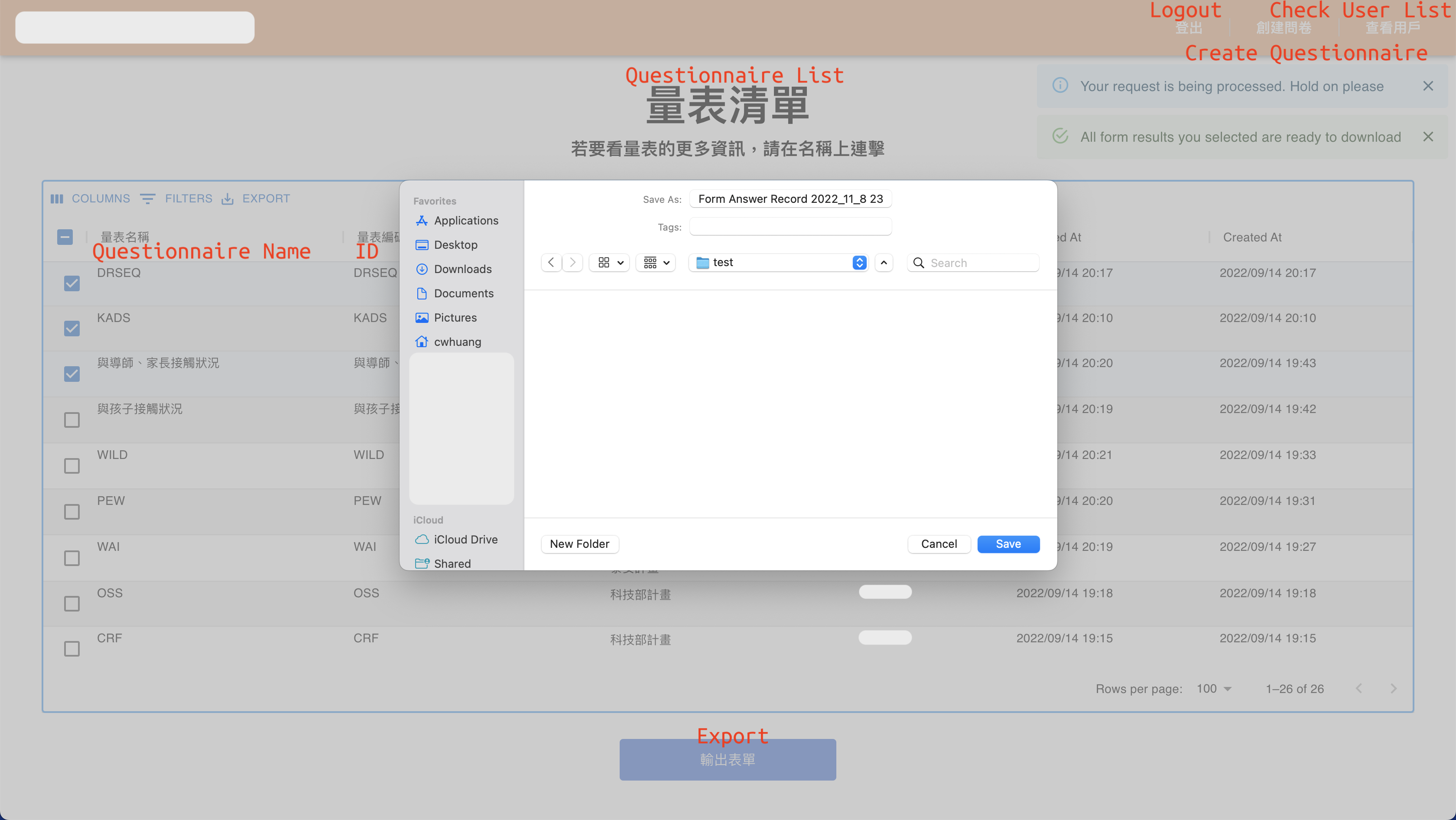
Task: Check the WILD questionnaire checkbox
Action: pyautogui.click(x=72, y=465)
